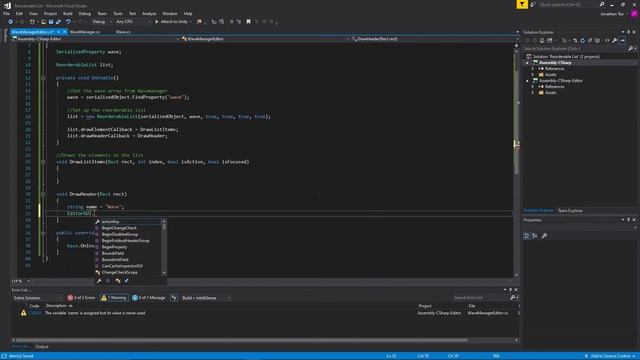The height and width of the screenshot is (360, 640).
Task: Switch to the Team Explorer tab
Action: [570, 211]
